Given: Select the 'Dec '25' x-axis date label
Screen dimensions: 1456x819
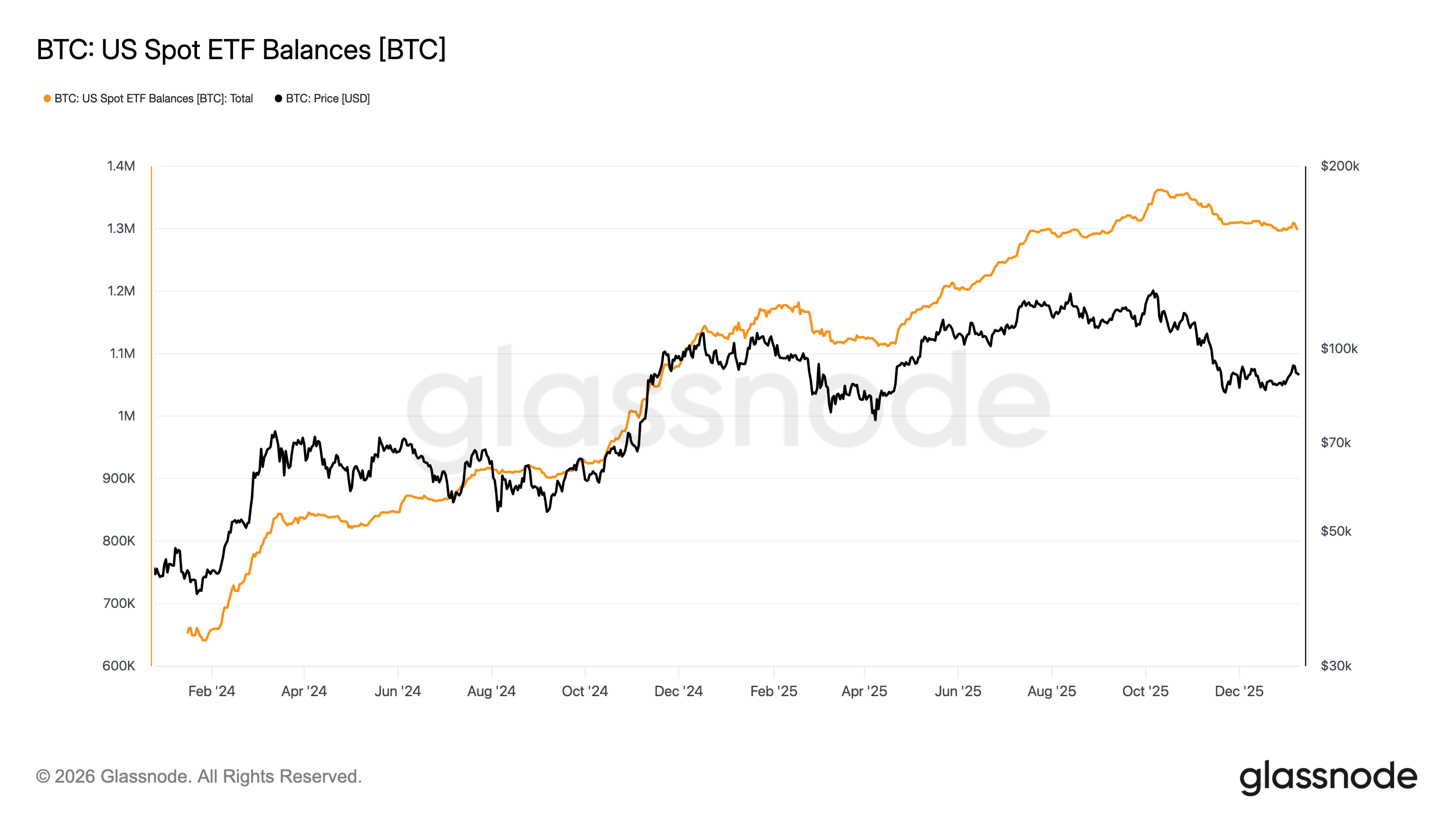Looking at the screenshot, I should (x=1239, y=691).
